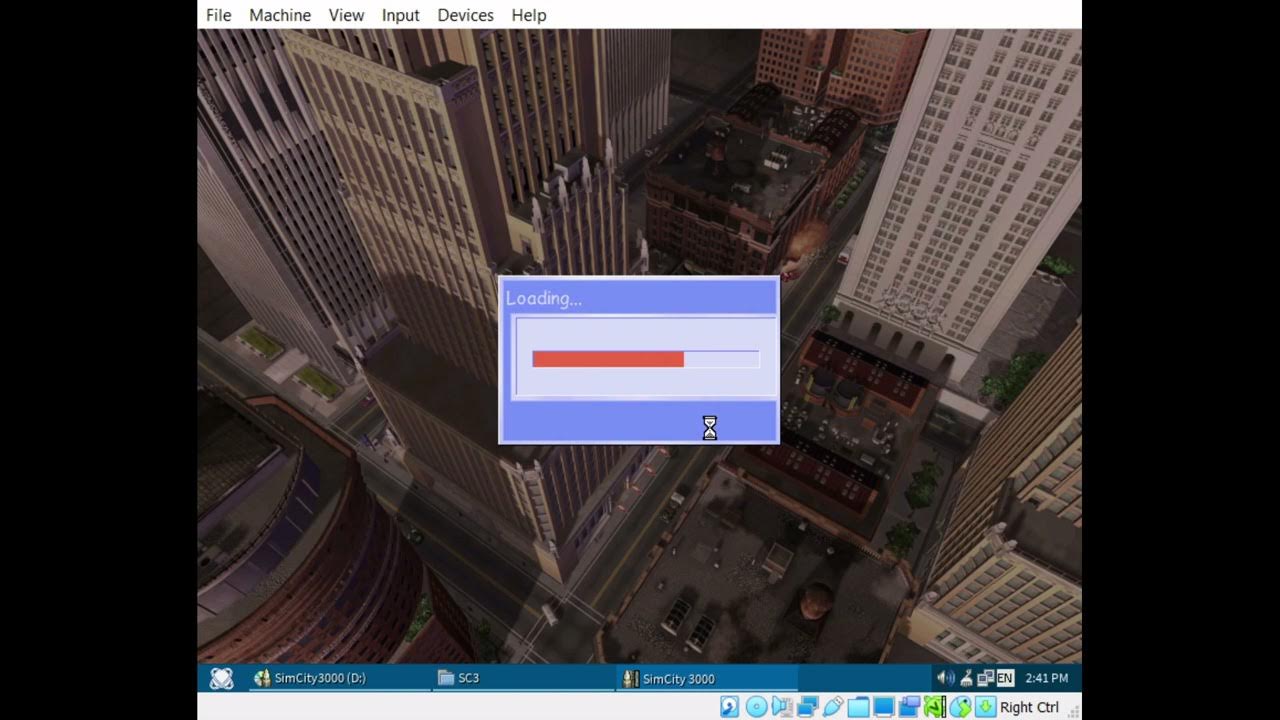This screenshot has height=720, width=1280.
Task: Click the CPU execution engine icon
Action: [x=934, y=707]
